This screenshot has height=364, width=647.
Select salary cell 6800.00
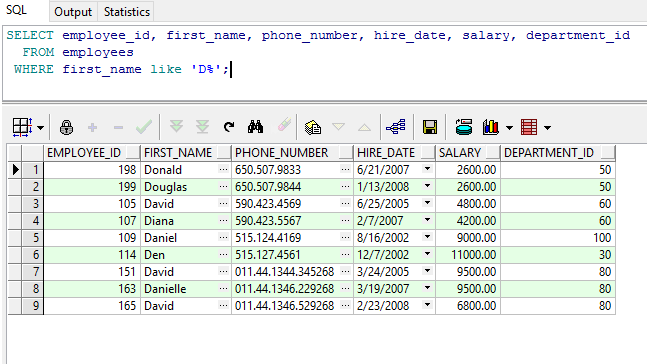[x=468, y=306]
